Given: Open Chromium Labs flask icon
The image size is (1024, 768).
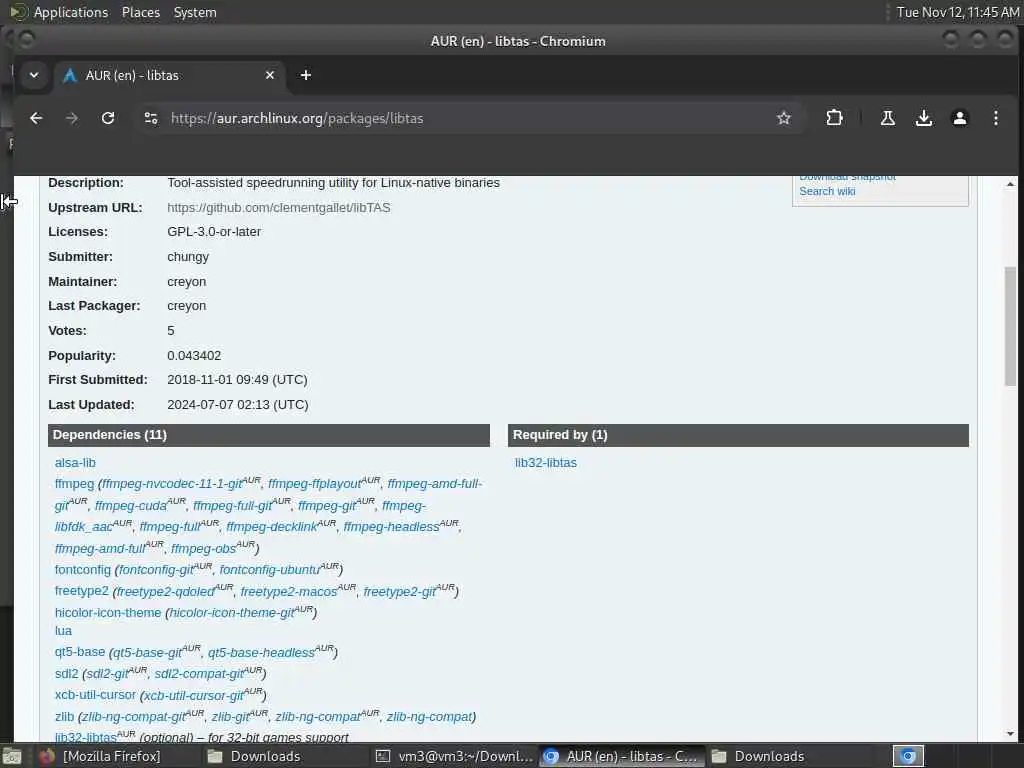Looking at the screenshot, I should point(888,118).
